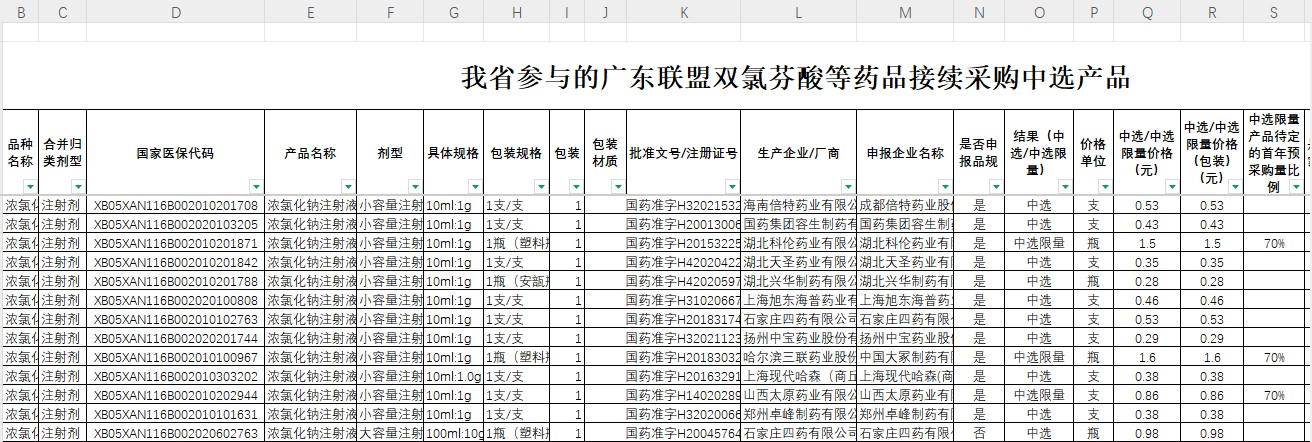Open the 价格单位 filter dropdown
This screenshot has height=442, width=1312.
coord(1103,187)
